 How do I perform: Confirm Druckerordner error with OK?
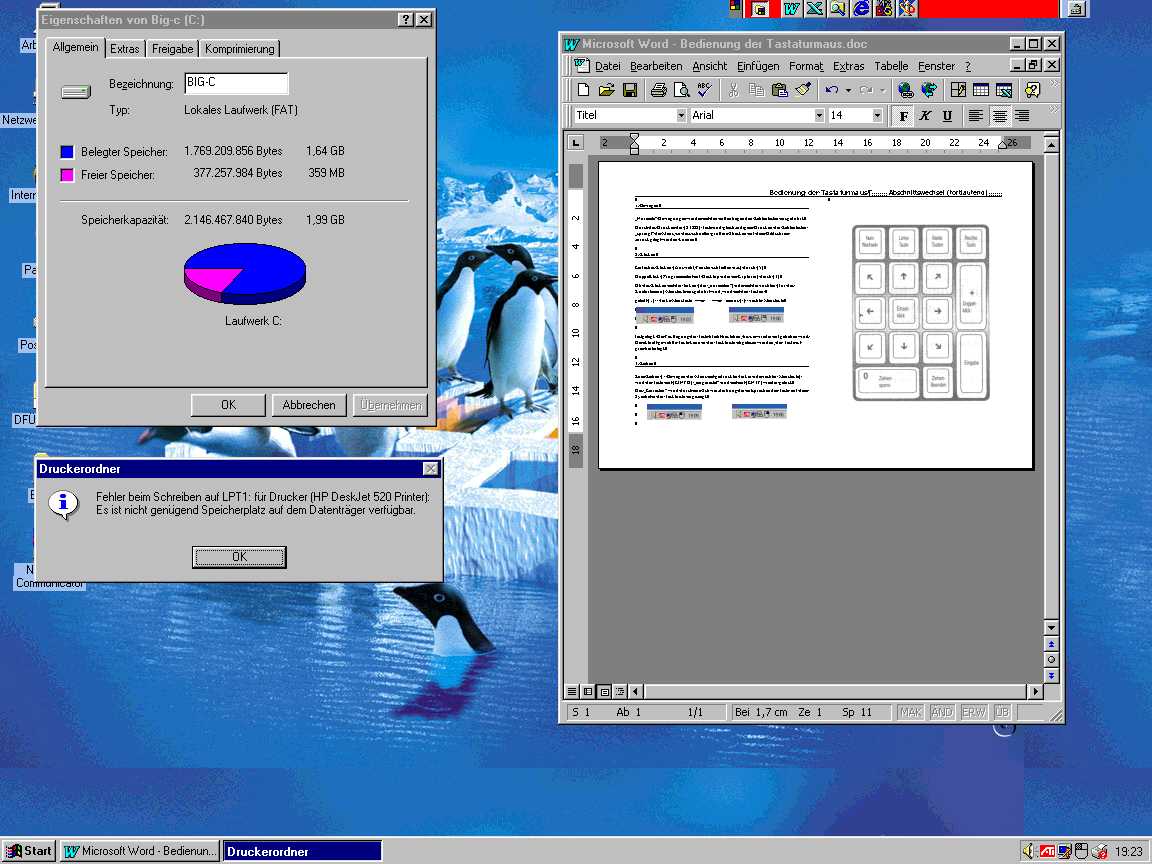tap(240, 557)
